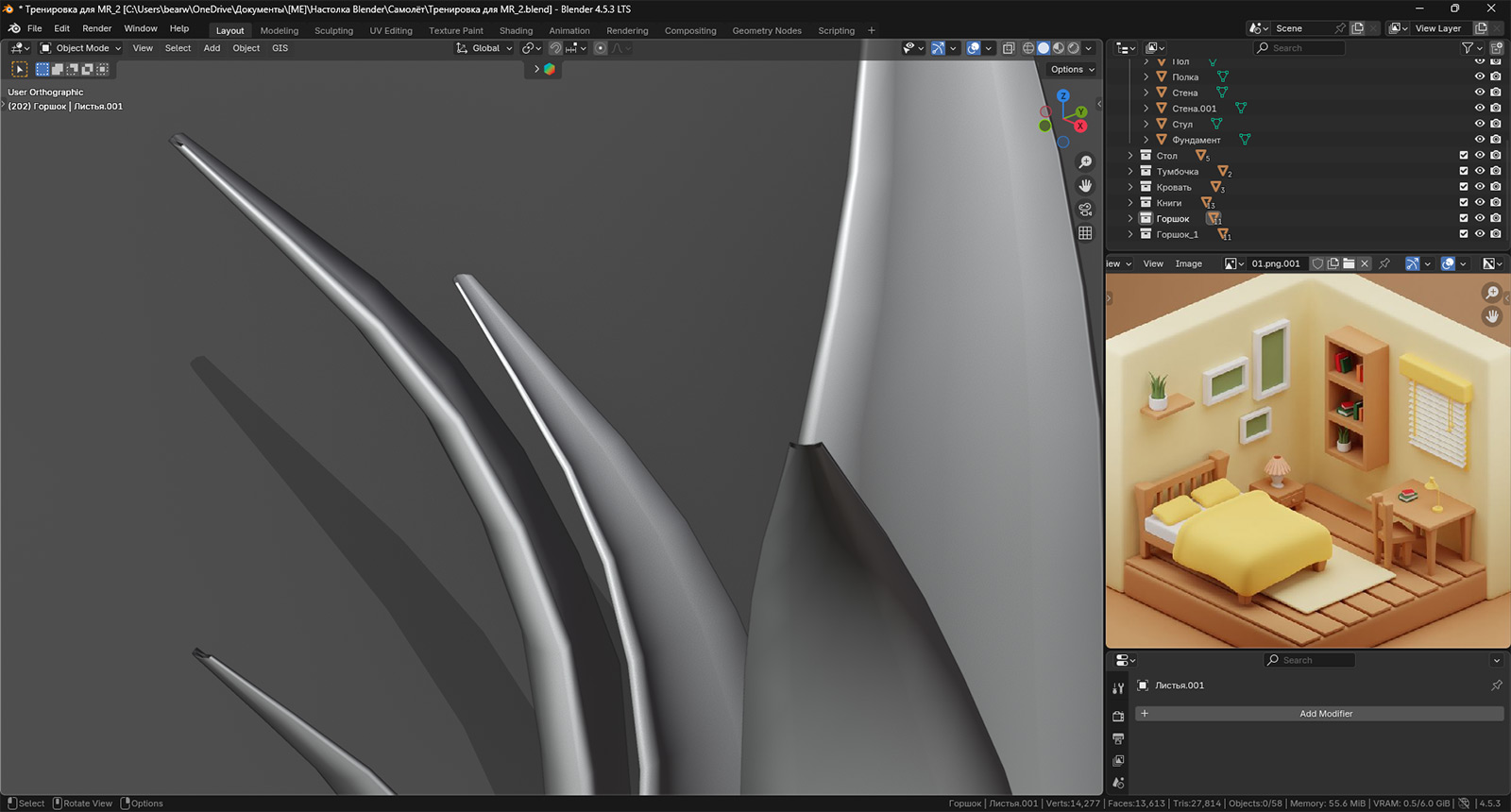
Task: Expand the Книги collection
Action: [x=1130, y=203]
